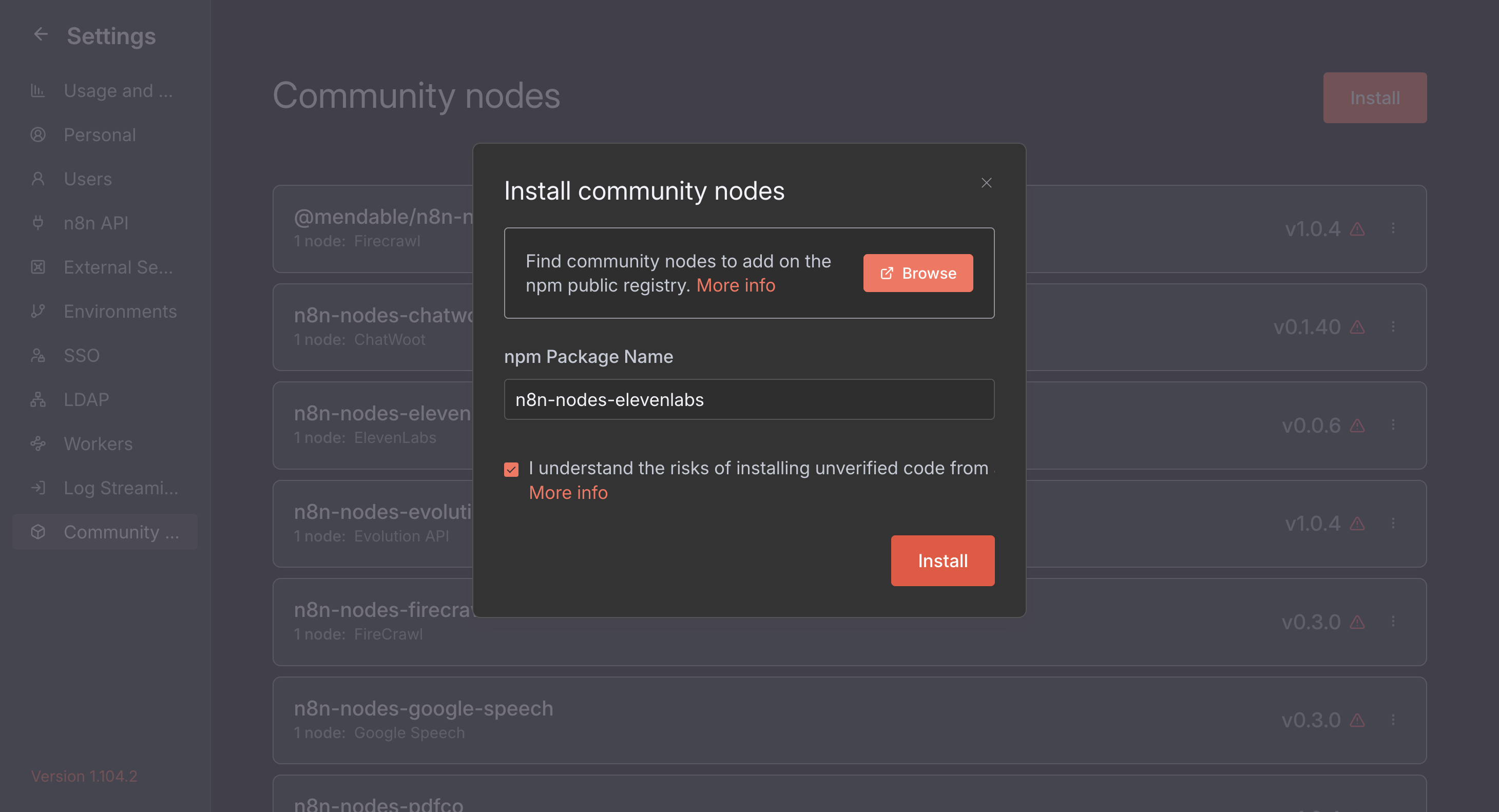The image size is (1499, 812).
Task: Click the npm Package Name input field
Action: tap(748, 400)
